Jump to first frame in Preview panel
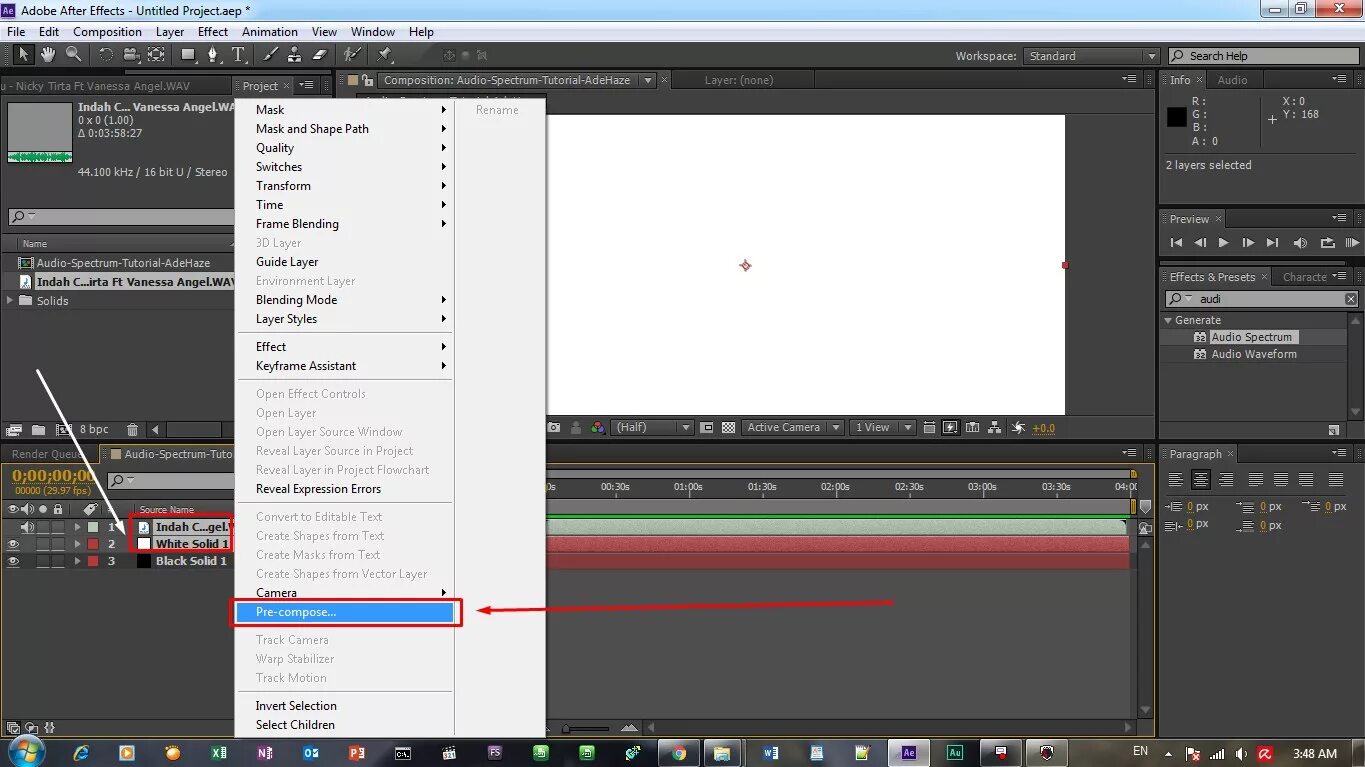The width and height of the screenshot is (1365, 767). click(x=1176, y=242)
